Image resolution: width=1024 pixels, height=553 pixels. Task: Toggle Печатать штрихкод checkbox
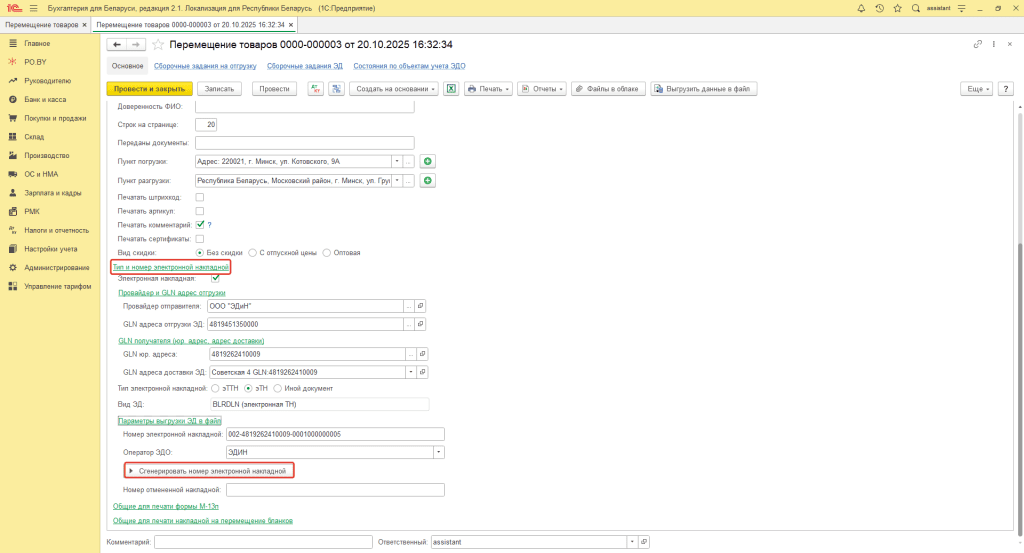pyautogui.click(x=200, y=197)
